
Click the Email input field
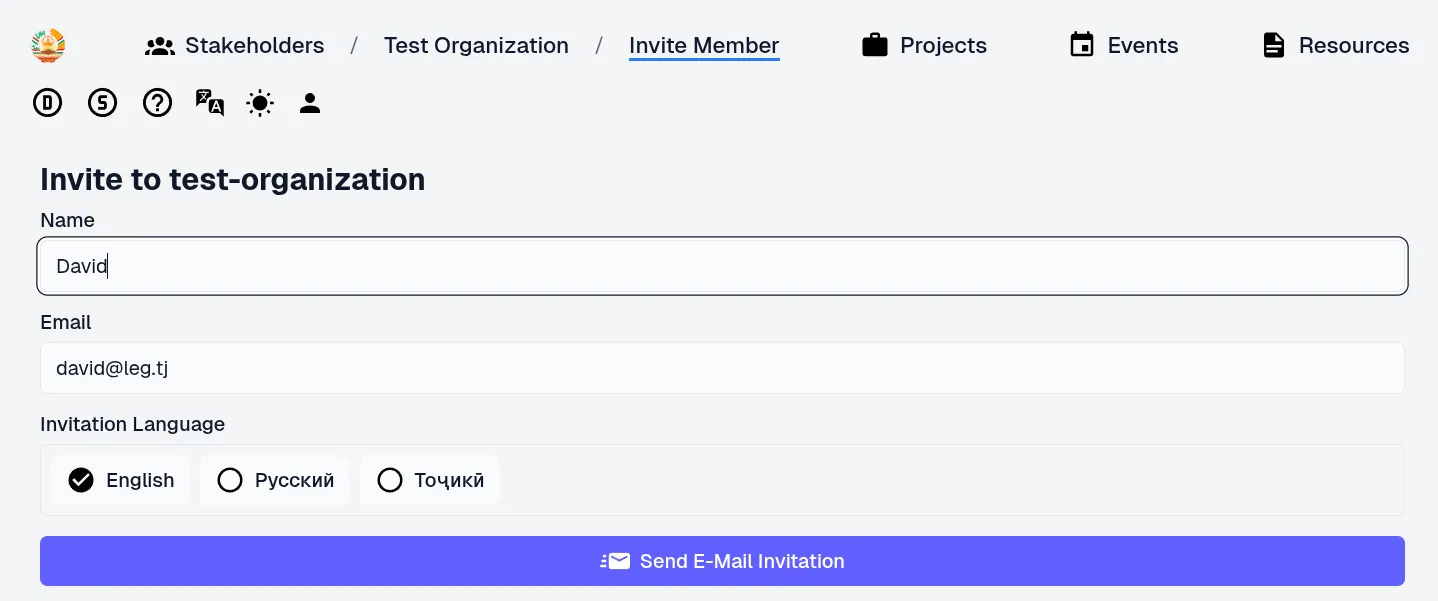[x=722, y=368]
